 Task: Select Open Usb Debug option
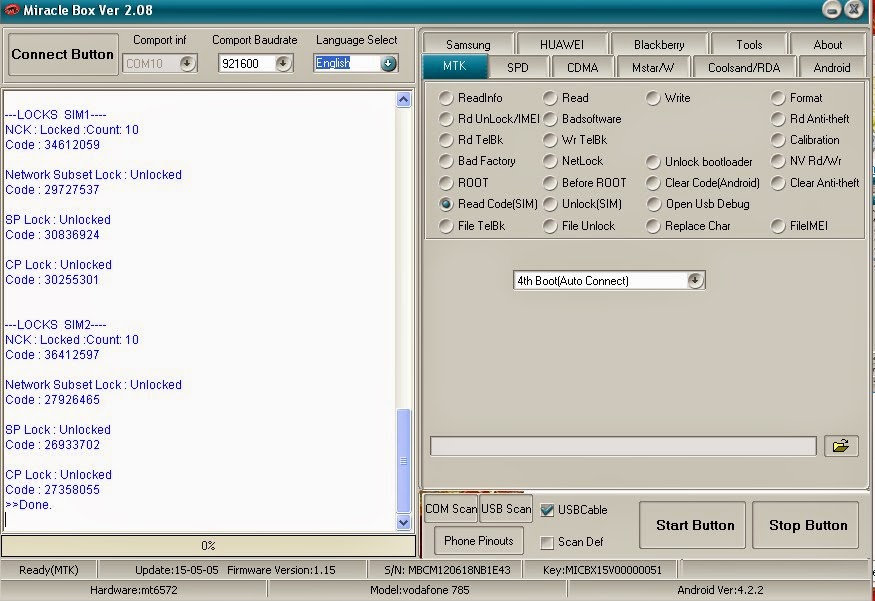653,204
